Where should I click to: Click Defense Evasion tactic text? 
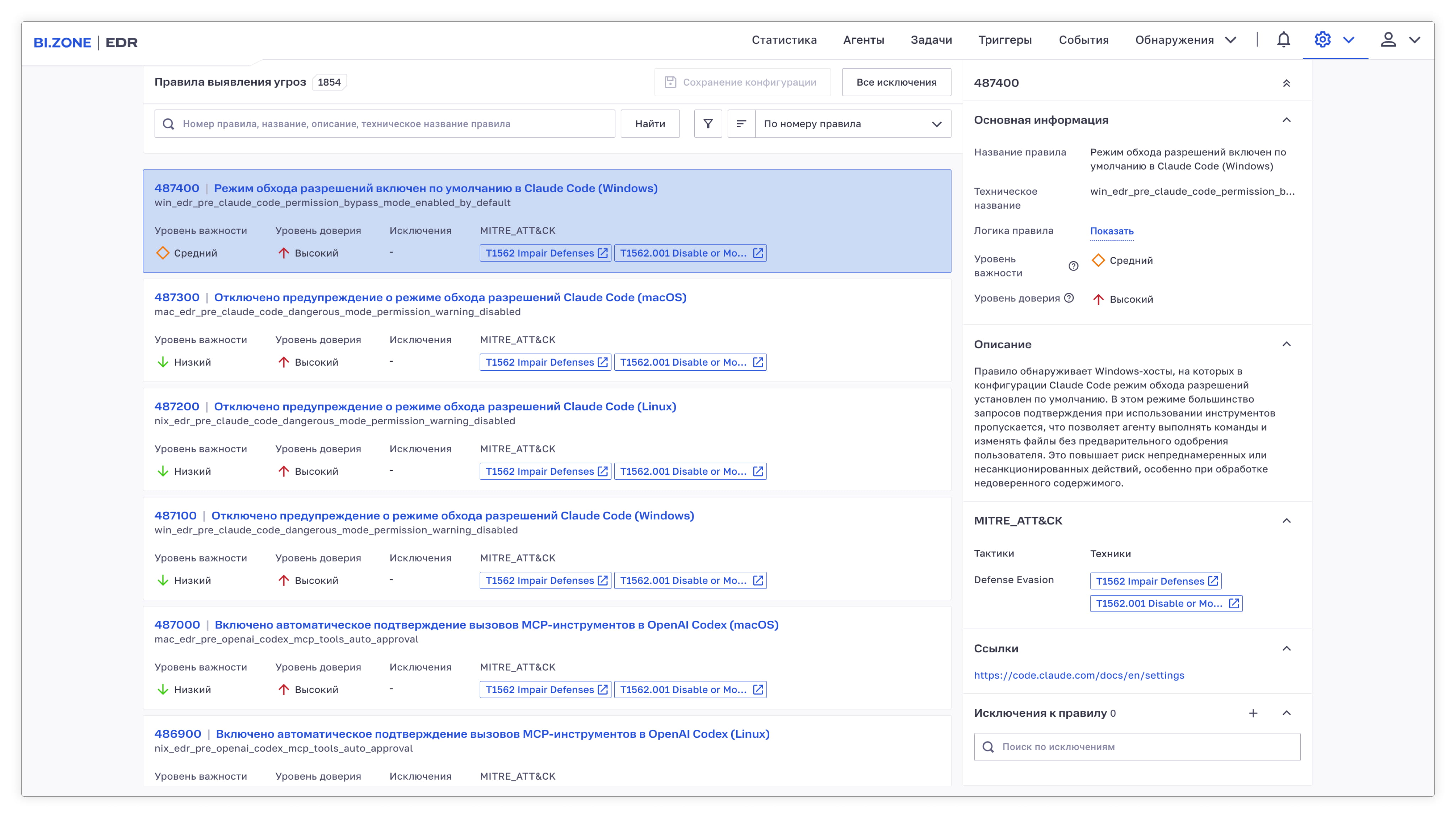[x=1013, y=580]
